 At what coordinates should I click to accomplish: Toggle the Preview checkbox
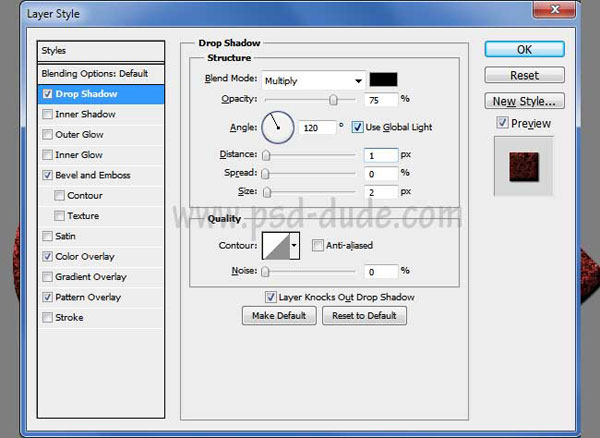pyautogui.click(x=502, y=123)
